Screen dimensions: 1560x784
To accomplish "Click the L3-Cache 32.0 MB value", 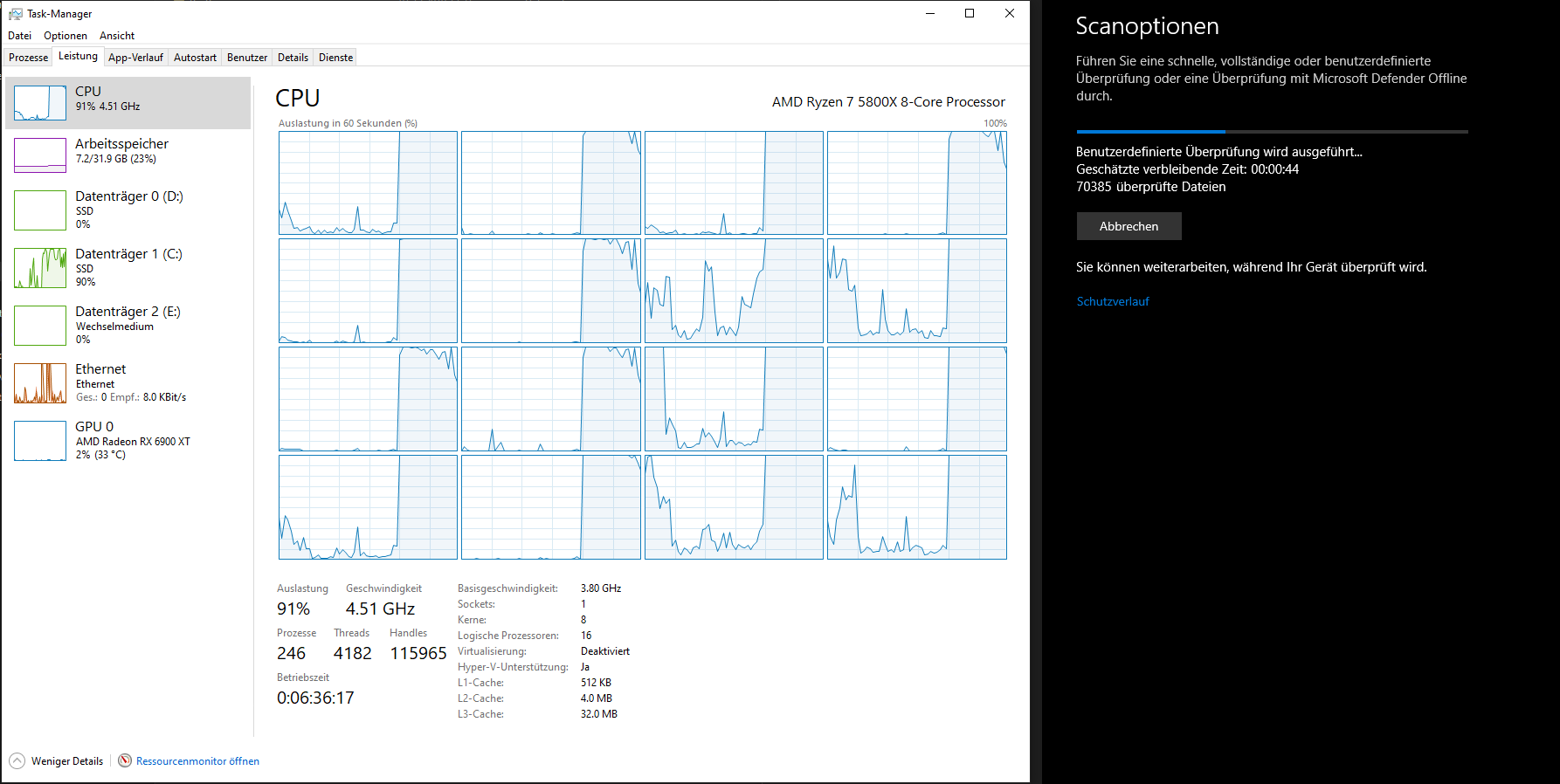I will pyautogui.click(x=599, y=714).
